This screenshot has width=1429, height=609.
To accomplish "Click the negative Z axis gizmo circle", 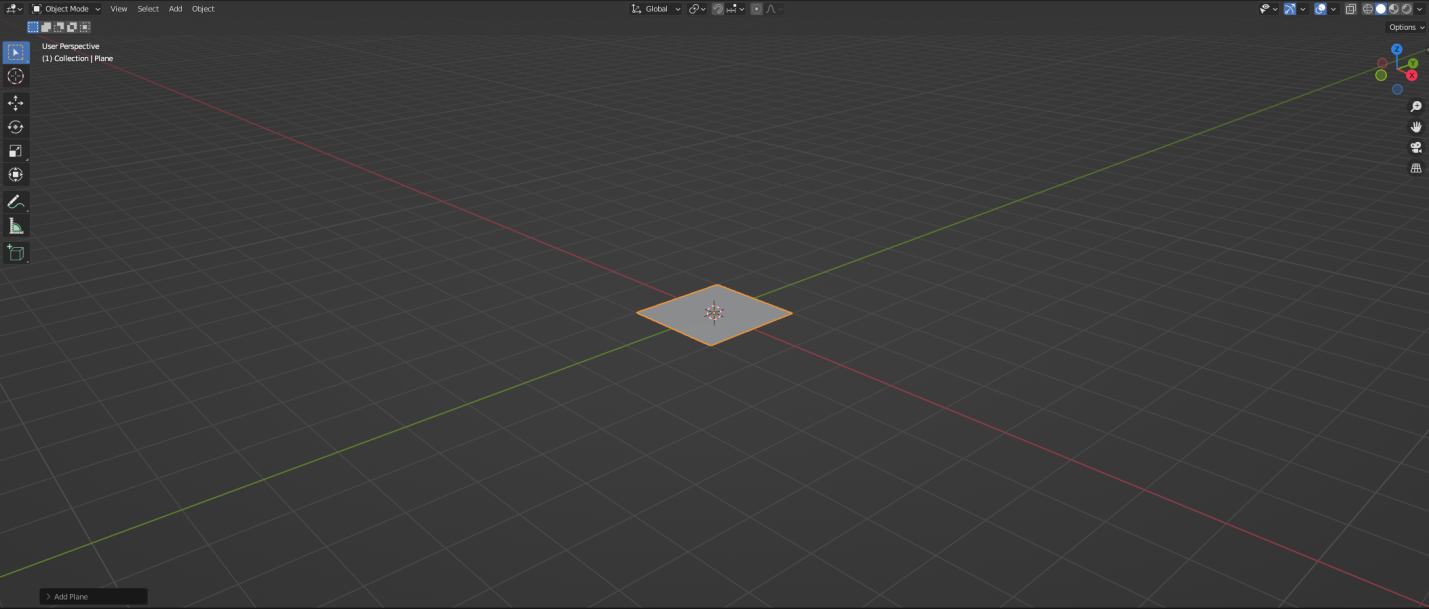I will (1397, 89).
